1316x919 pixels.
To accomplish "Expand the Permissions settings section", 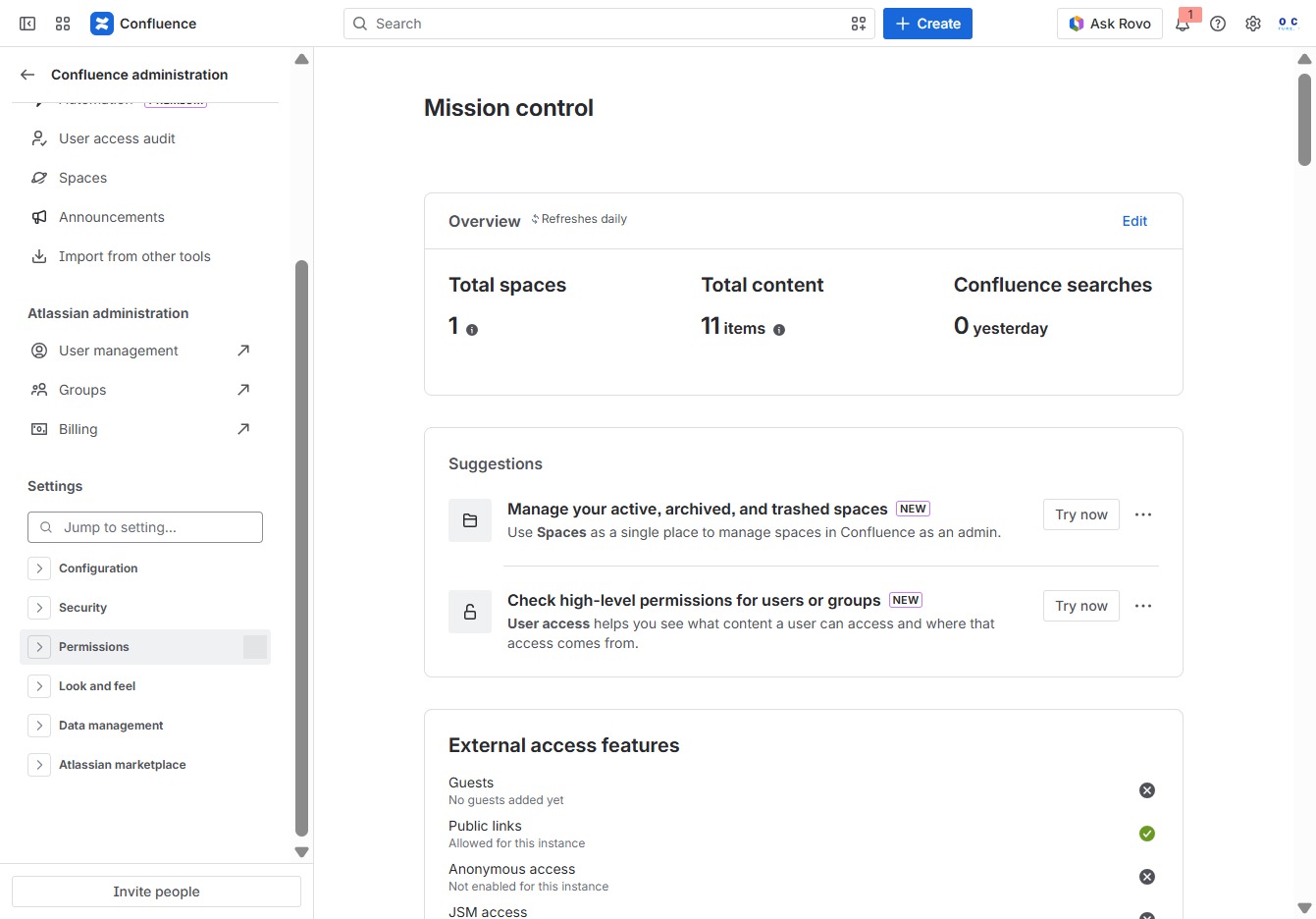I will tap(39, 647).
